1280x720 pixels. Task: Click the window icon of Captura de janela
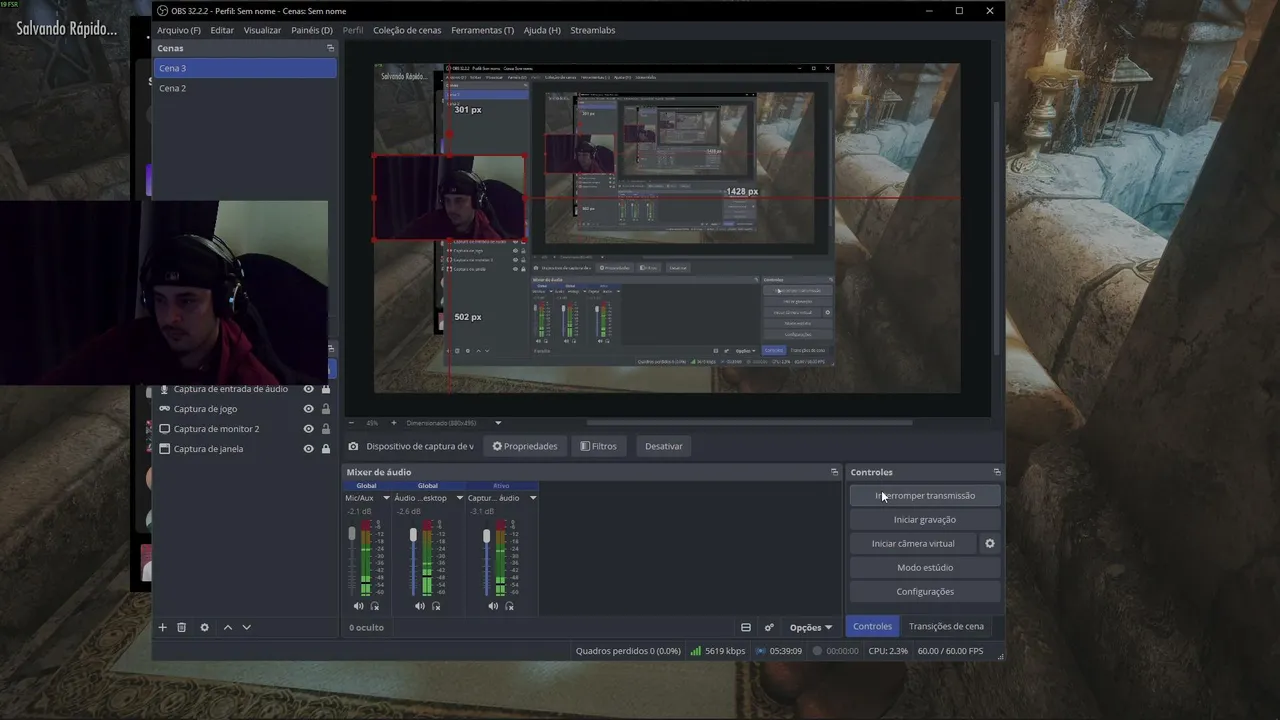pos(164,449)
